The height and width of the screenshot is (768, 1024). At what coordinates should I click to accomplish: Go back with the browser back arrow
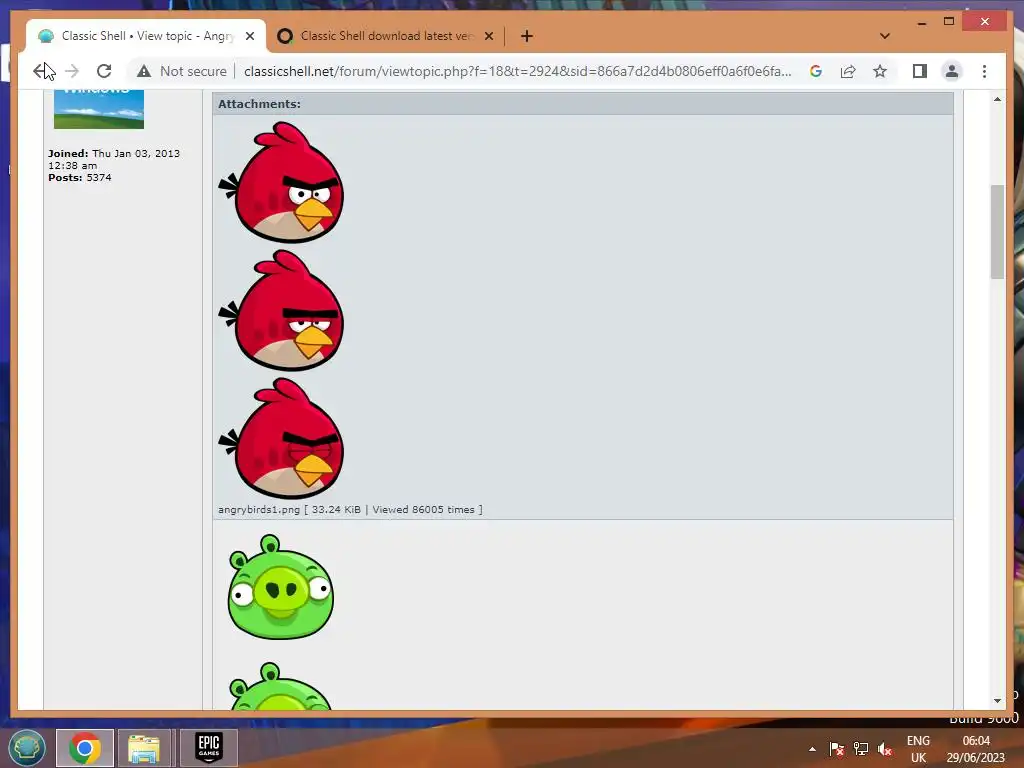(x=40, y=71)
